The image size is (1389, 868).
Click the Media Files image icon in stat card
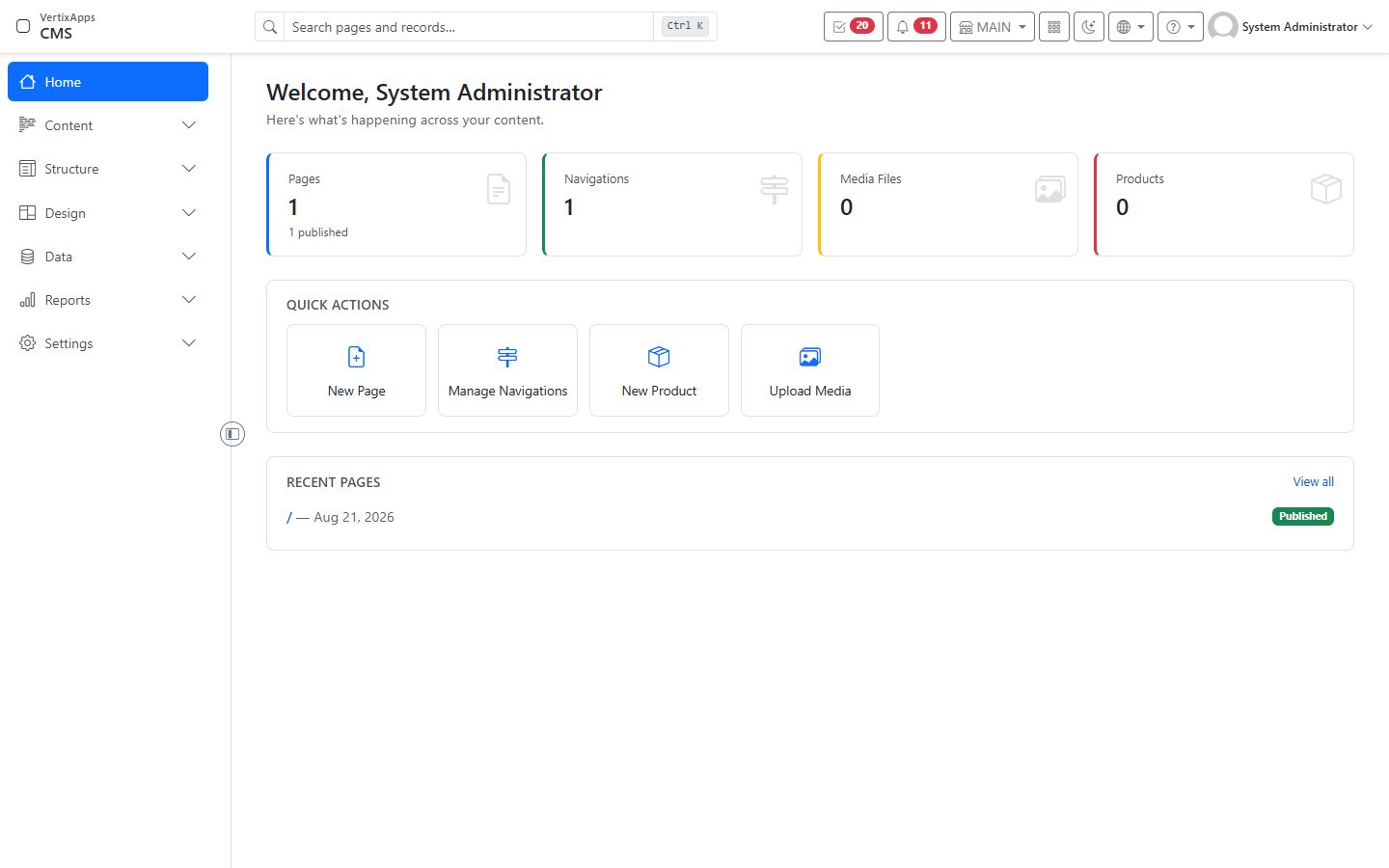click(1050, 189)
